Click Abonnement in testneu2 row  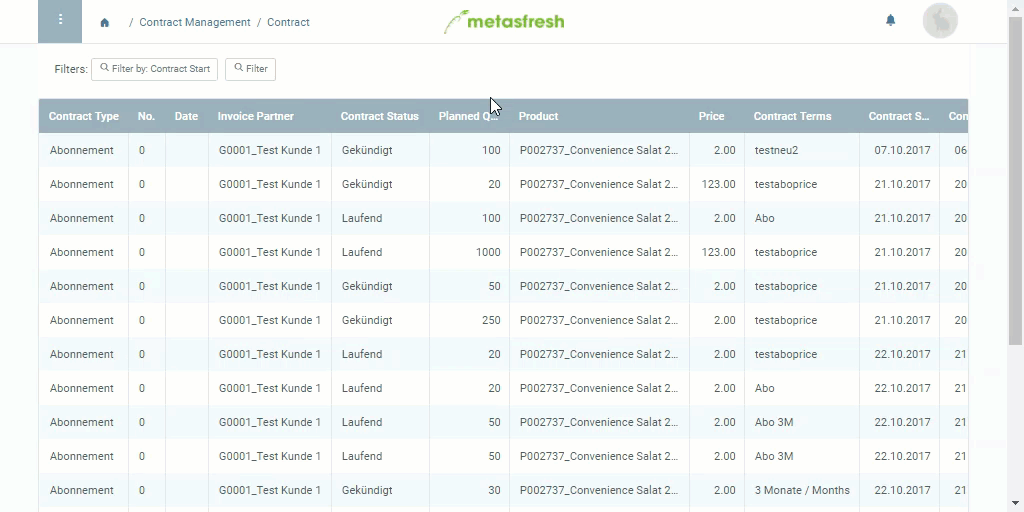coord(82,150)
